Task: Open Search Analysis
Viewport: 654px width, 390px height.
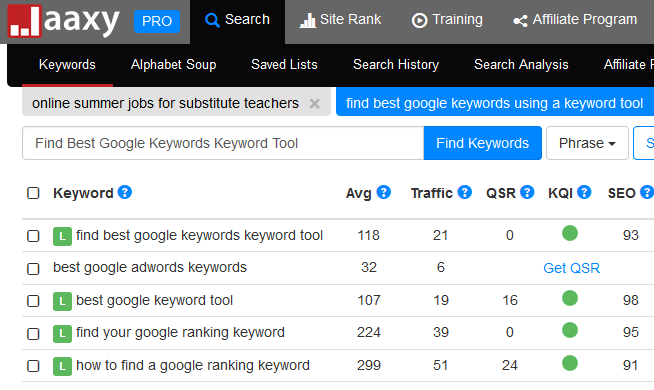Action: tap(521, 65)
